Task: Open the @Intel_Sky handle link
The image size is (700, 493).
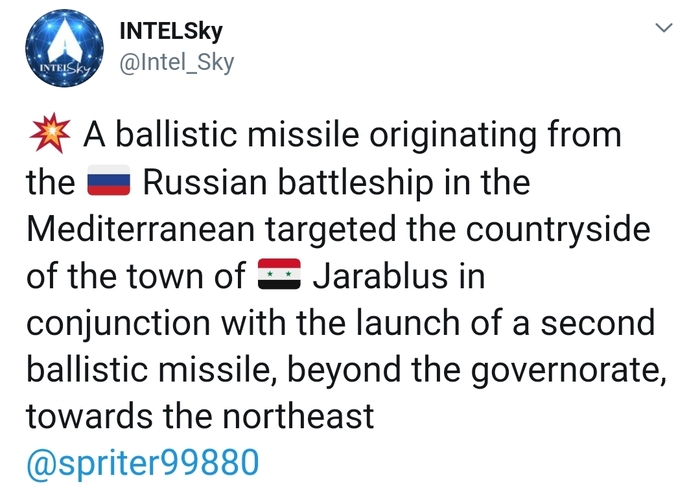Action: (176, 63)
